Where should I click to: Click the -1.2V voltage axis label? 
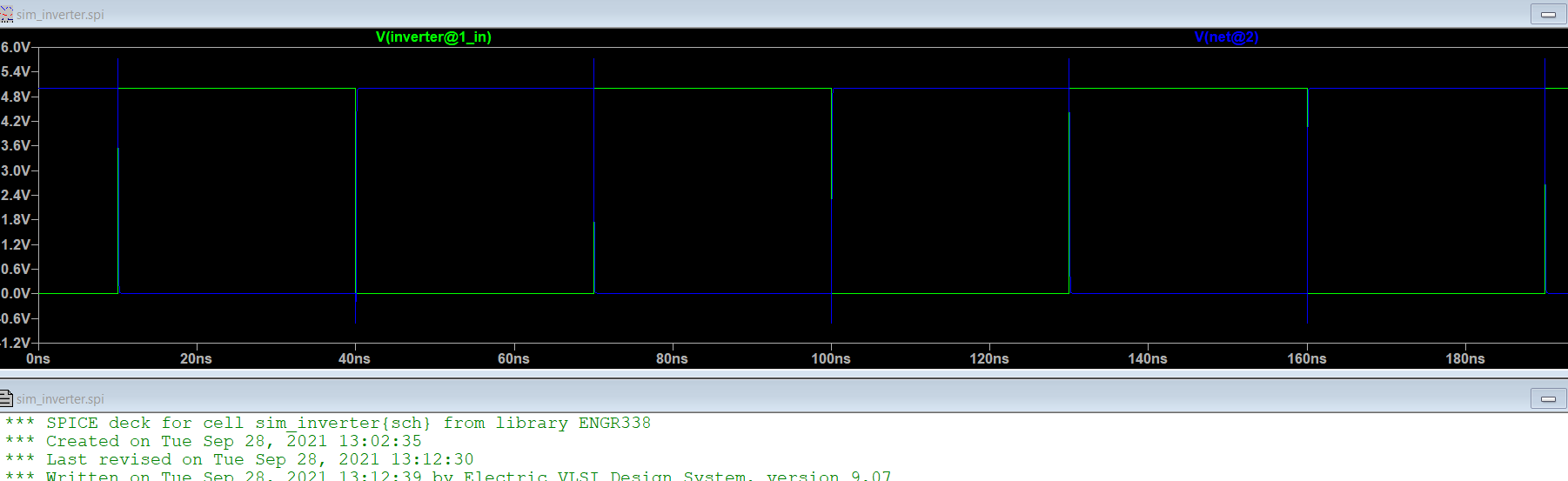tap(16, 343)
